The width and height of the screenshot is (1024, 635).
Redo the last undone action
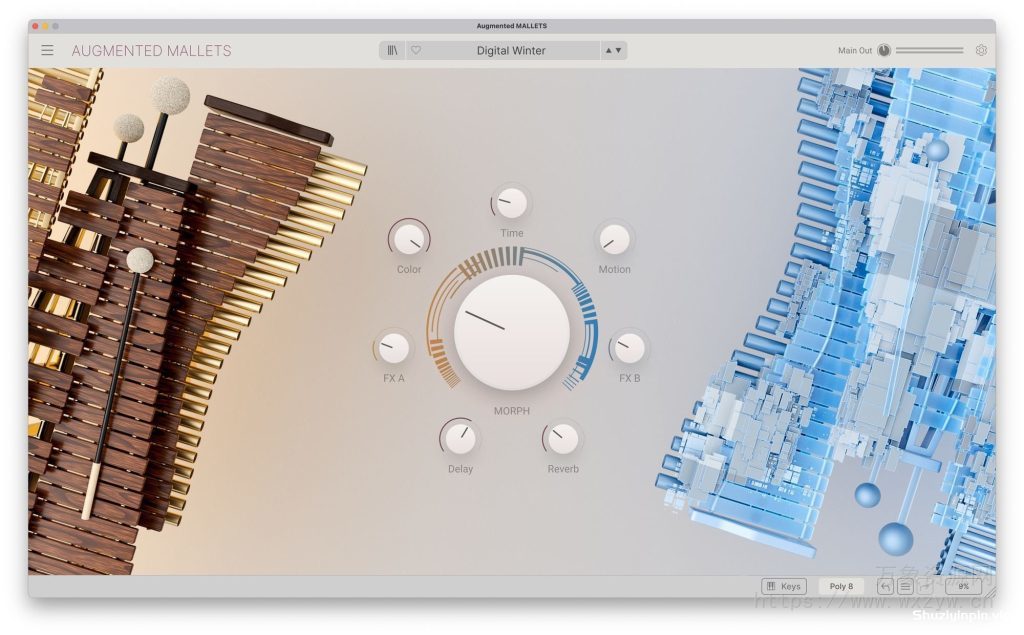[925, 586]
